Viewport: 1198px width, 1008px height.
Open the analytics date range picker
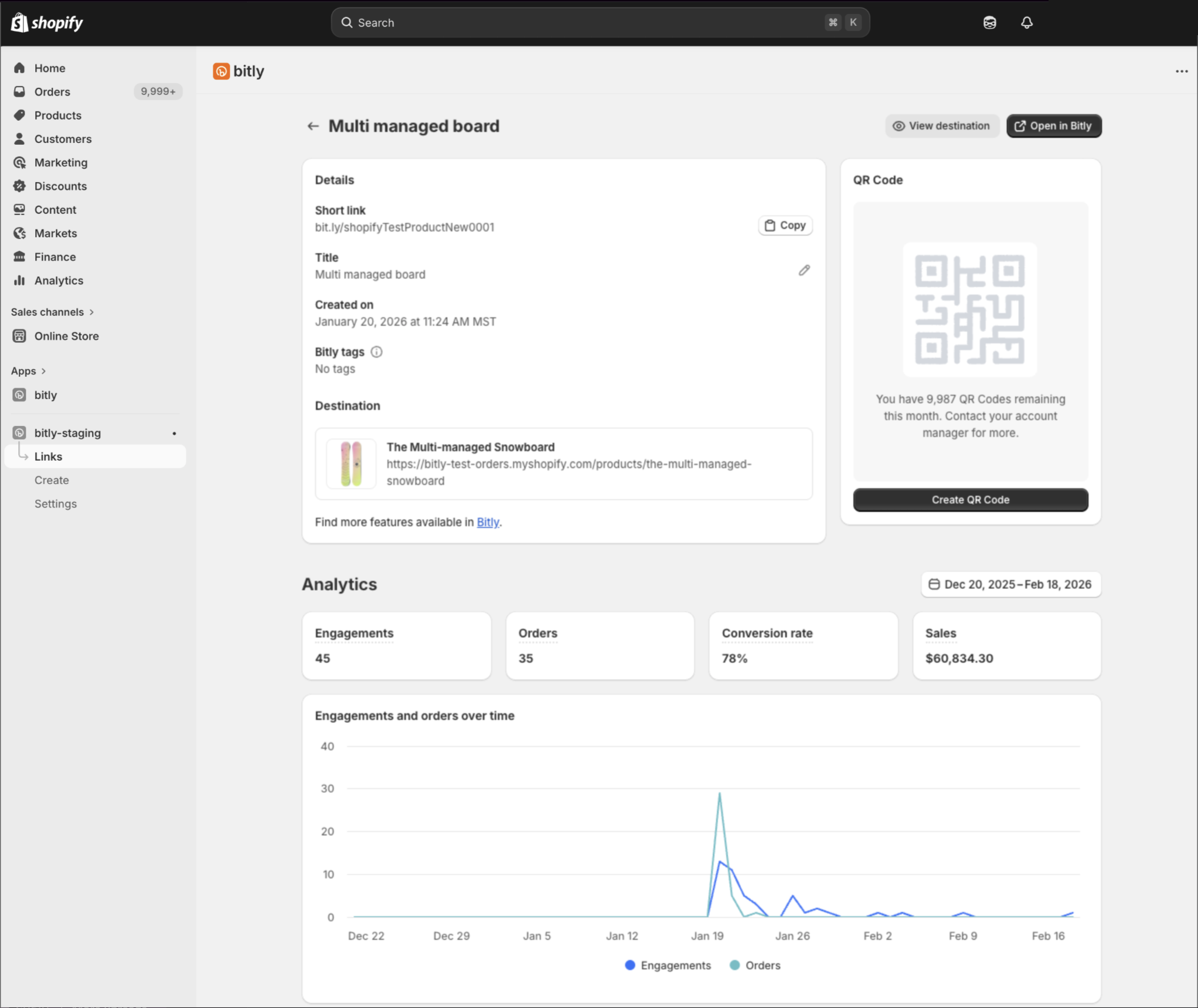(1010, 584)
